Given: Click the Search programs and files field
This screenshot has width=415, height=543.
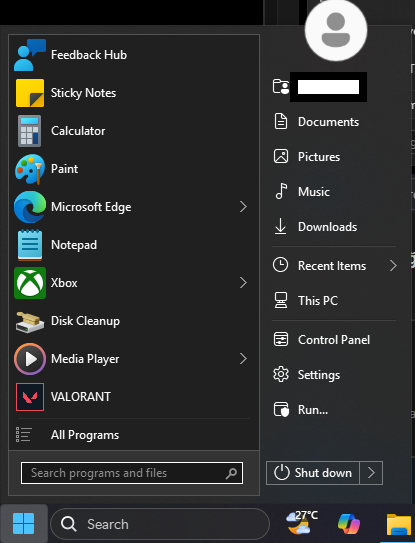Looking at the screenshot, I should pyautogui.click(x=132, y=473).
